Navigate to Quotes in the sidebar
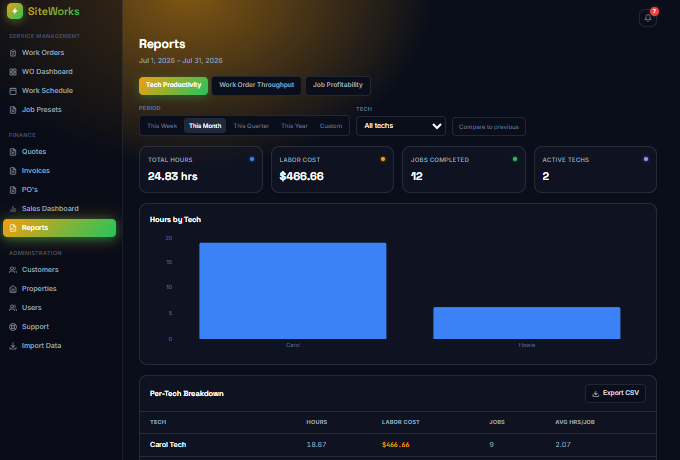680x460 pixels. [x=59, y=152]
